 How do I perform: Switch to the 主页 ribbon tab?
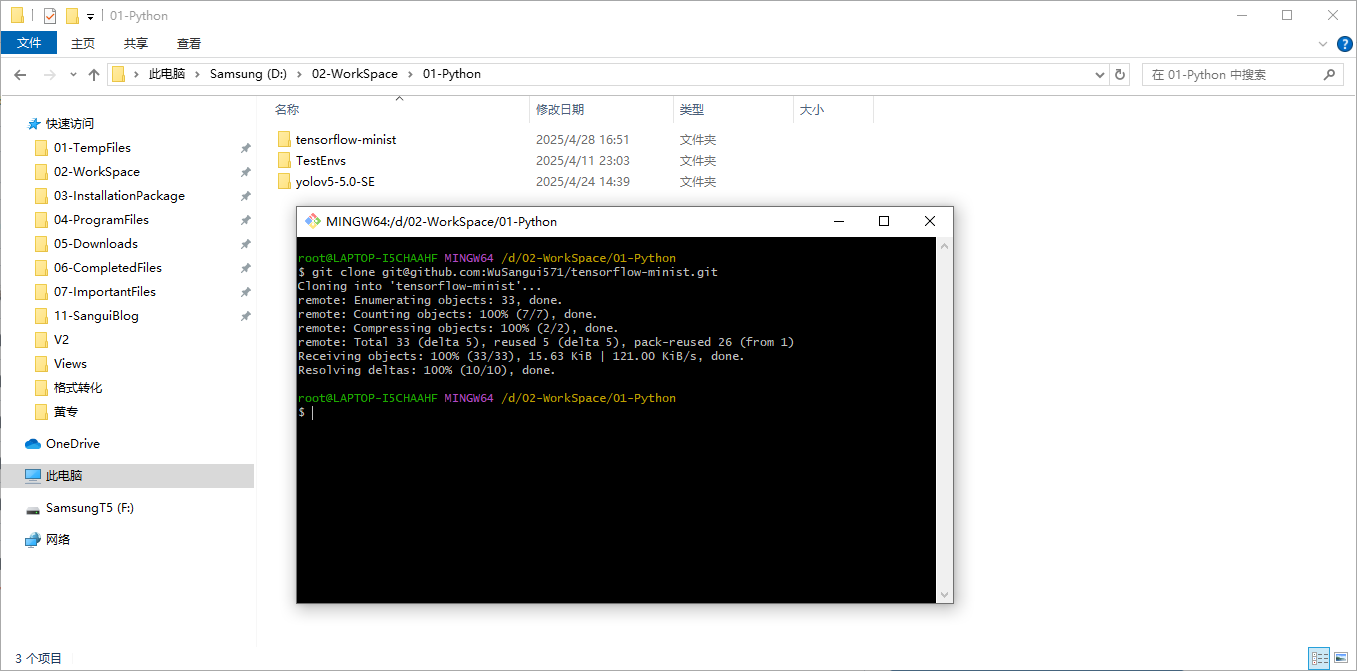83,43
